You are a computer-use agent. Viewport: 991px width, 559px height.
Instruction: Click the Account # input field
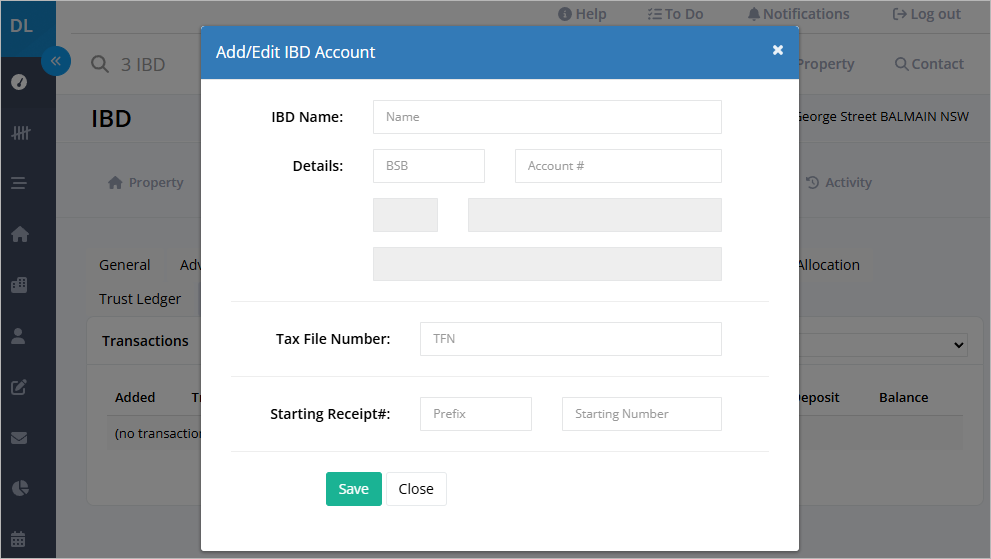pyautogui.click(x=618, y=166)
